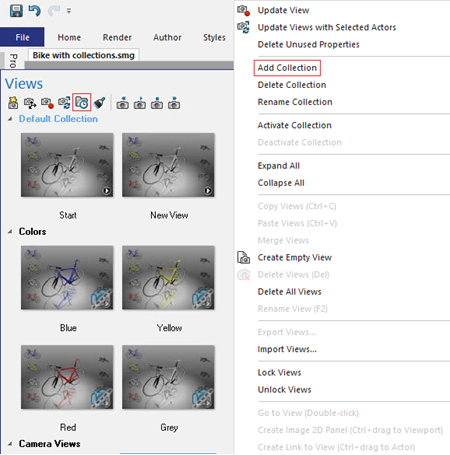This screenshot has height=455, width=450.
Task: Click the Update View camera icon with red dot
Action: [x=47, y=103]
